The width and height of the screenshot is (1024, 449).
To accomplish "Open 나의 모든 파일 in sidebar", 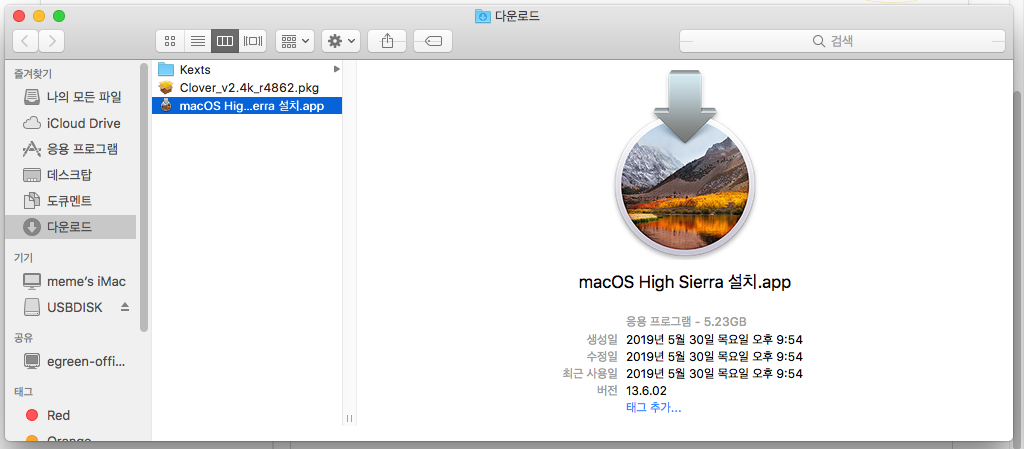I will 72,98.
